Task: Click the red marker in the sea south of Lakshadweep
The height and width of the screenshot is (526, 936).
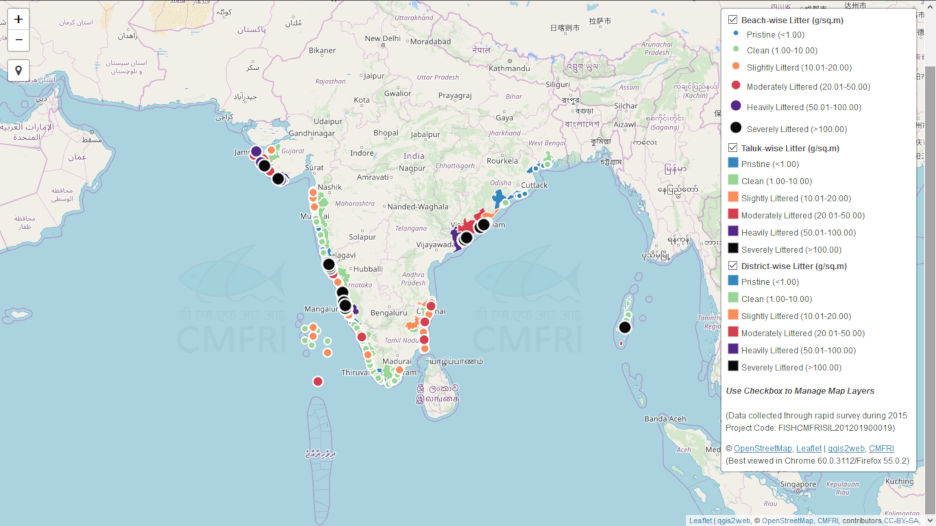Action: pos(318,382)
